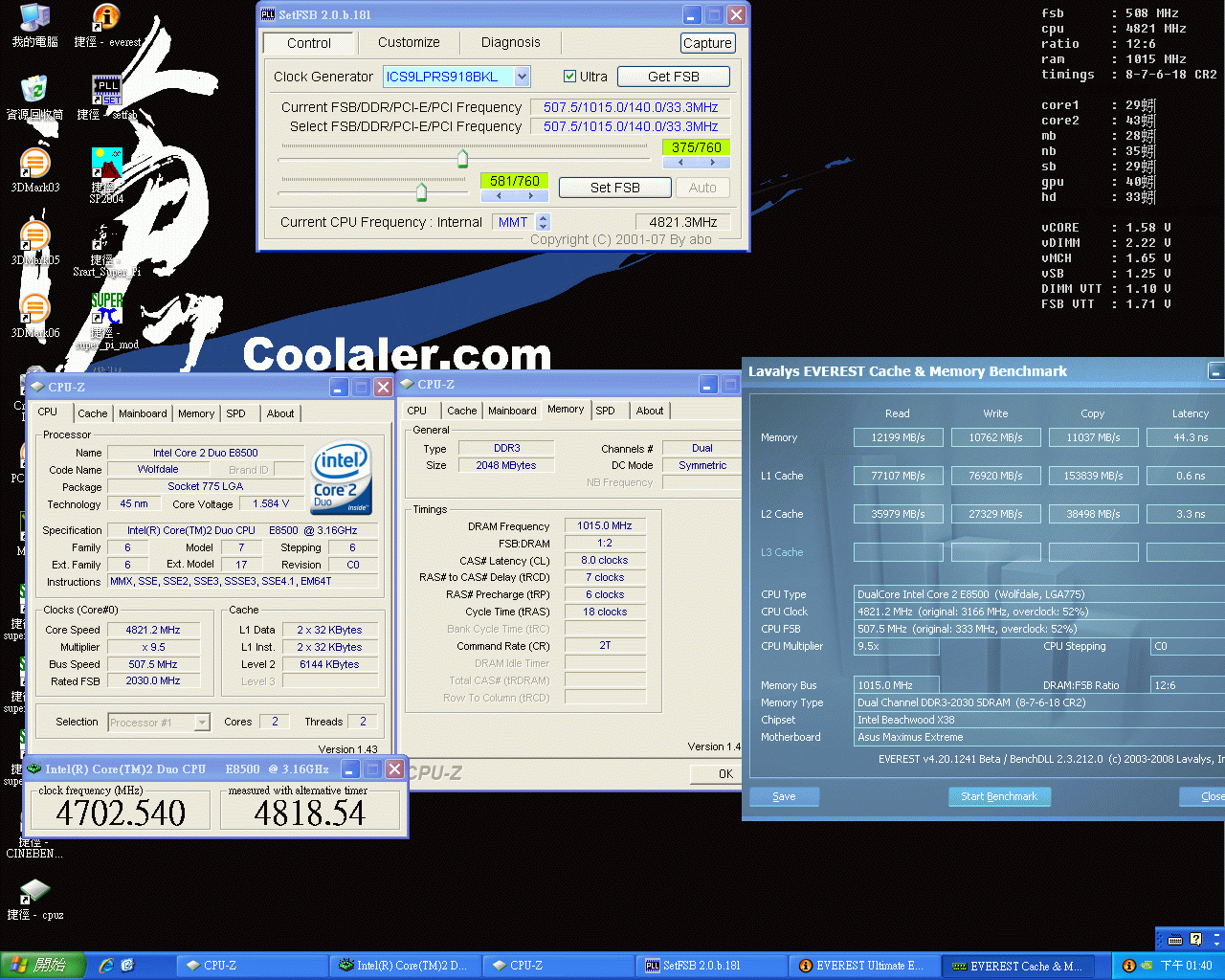Click the Intel Core 2 Duo logo in CPU-Z
Viewport: 1225px width, 980px height.
click(341, 477)
